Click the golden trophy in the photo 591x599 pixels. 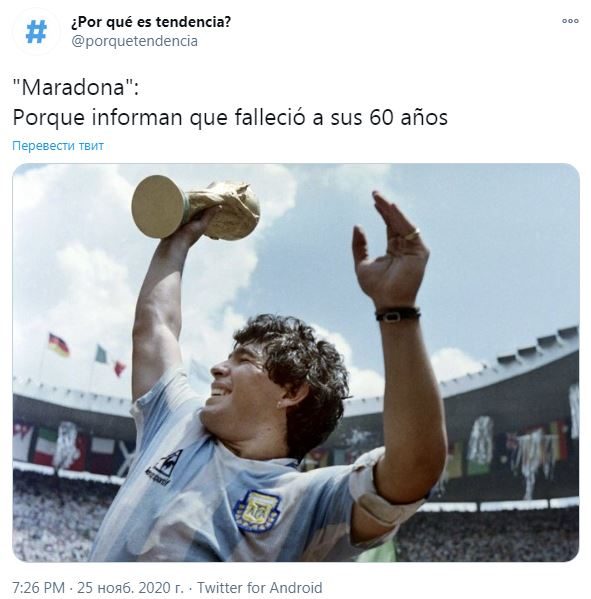[196, 207]
